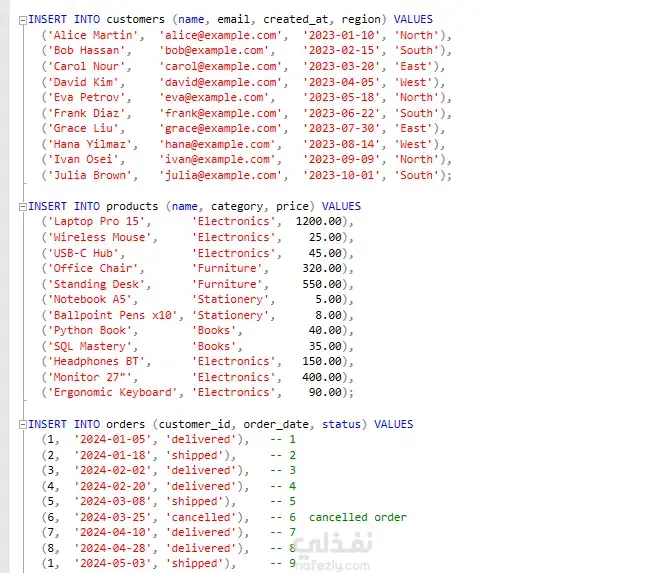Click the 90.00 price value
The width and height of the screenshot is (665, 573).
pyautogui.click(x=325, y=392)
